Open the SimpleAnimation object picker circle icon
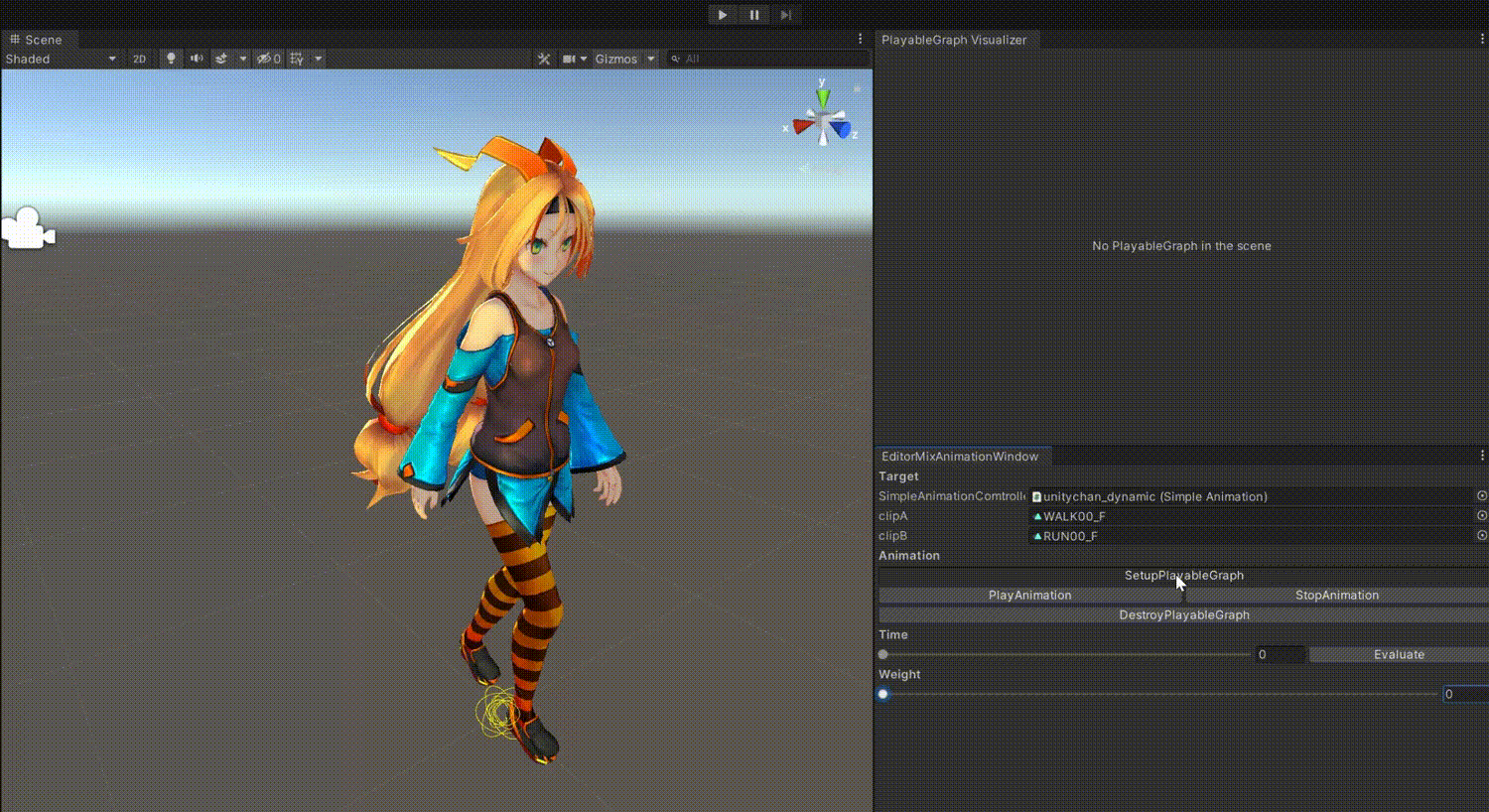1489x812 pixels. coord(1482,496)
